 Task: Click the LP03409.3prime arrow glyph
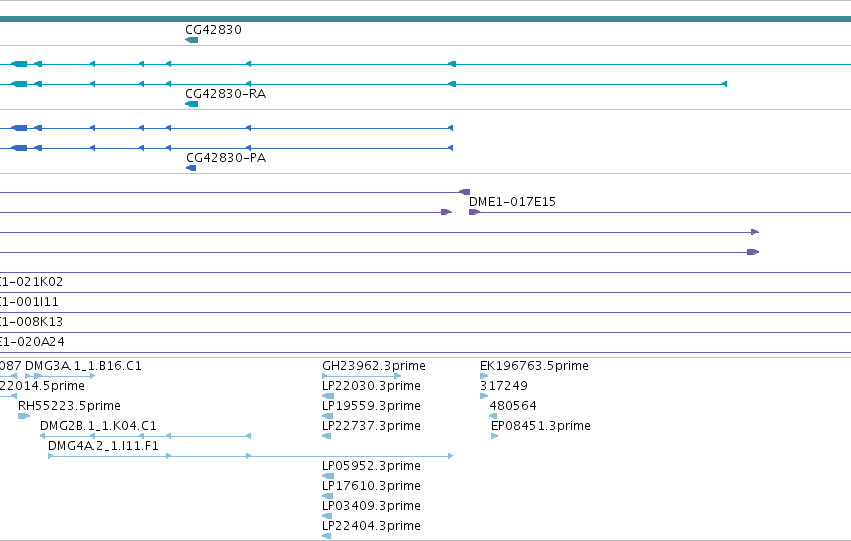click(327, 516)
